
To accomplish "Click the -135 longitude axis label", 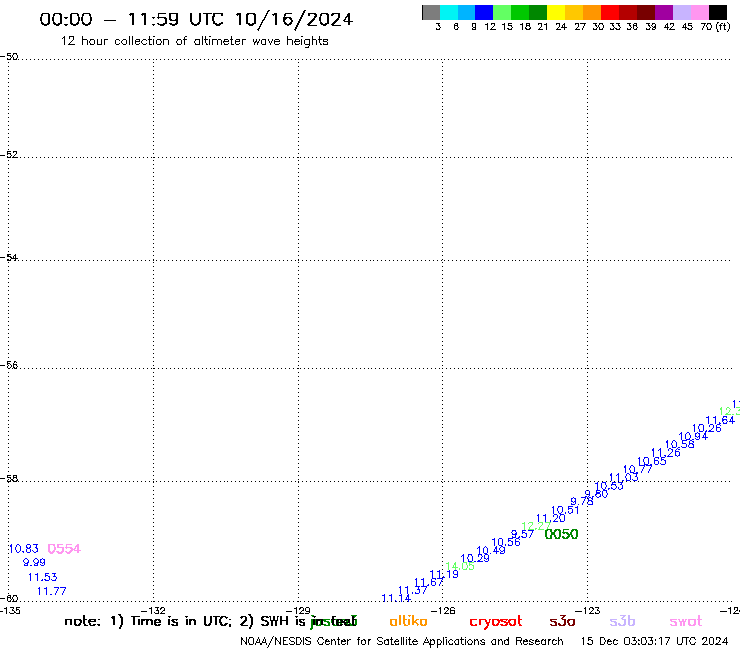I will pyautogui.click(x=10, y=610).
